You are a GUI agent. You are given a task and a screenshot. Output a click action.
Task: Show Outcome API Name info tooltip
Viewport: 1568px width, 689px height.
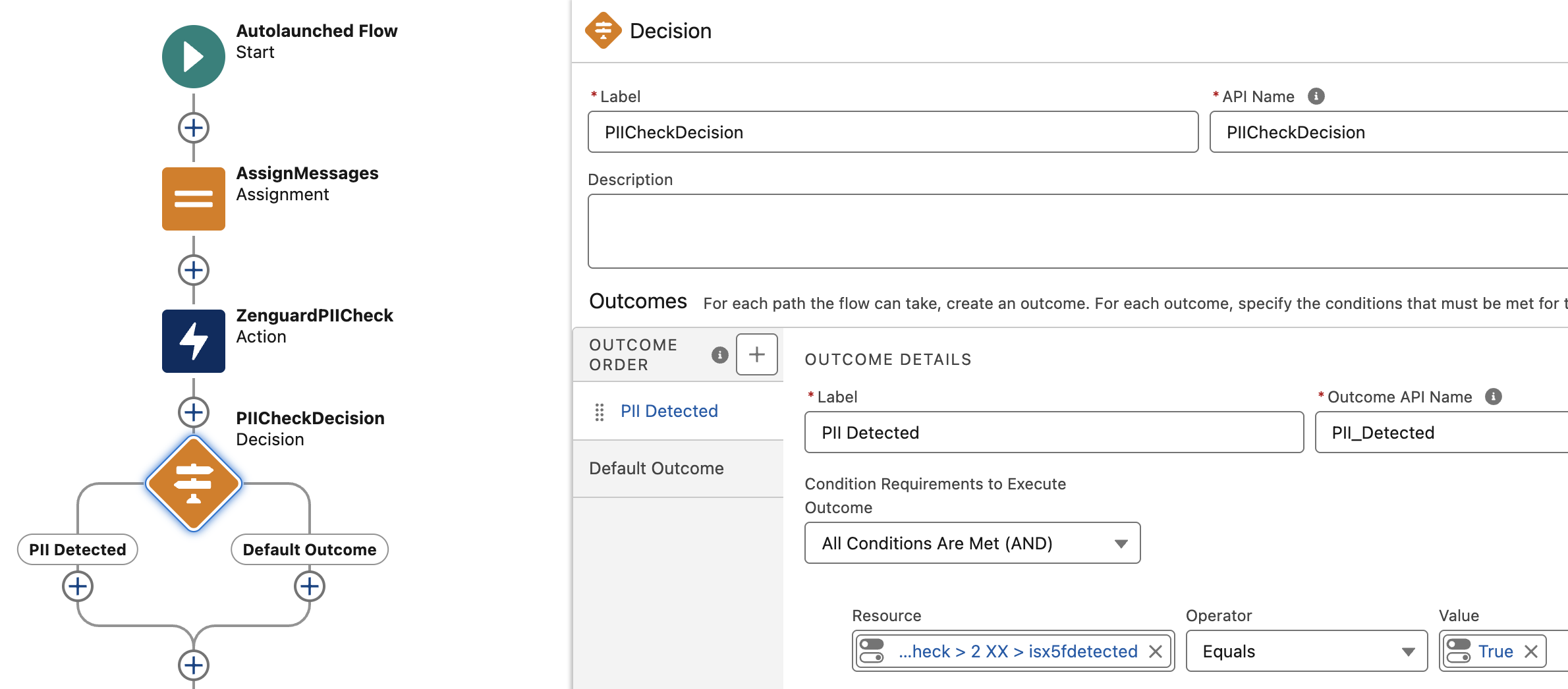tap(1494, 397)
